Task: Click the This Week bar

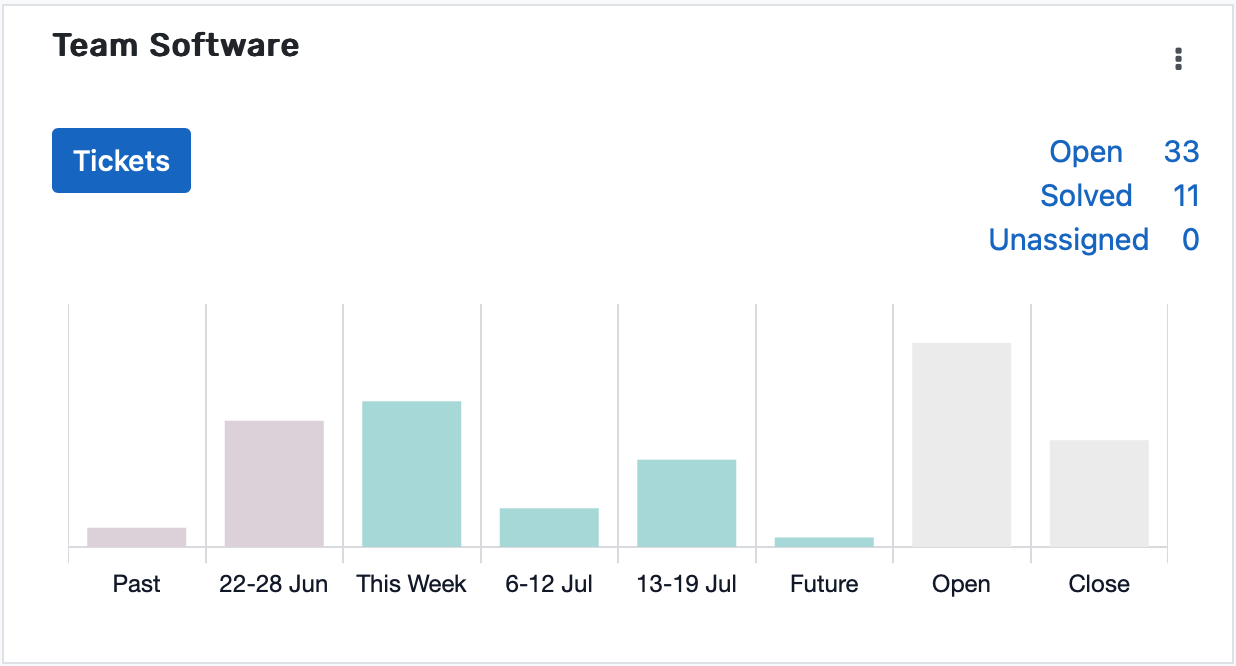Action: click(411, 474)
